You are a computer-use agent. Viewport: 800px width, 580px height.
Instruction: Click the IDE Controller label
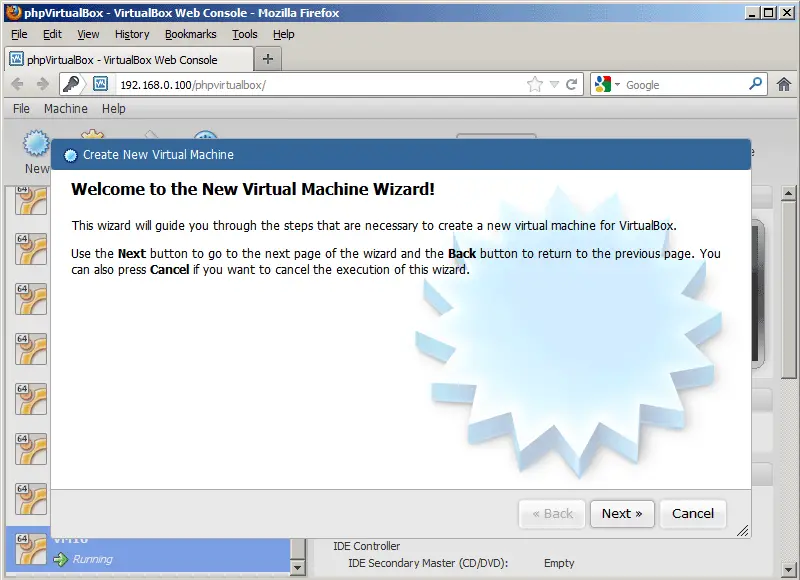(x=366, y=546)
